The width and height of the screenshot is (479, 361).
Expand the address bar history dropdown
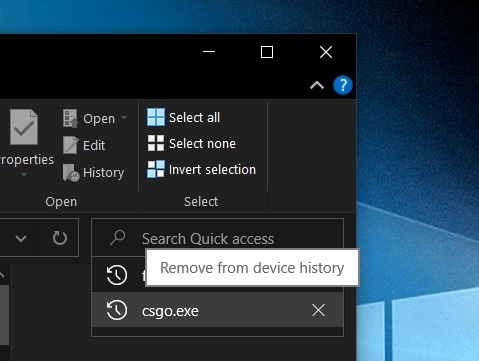21,238
